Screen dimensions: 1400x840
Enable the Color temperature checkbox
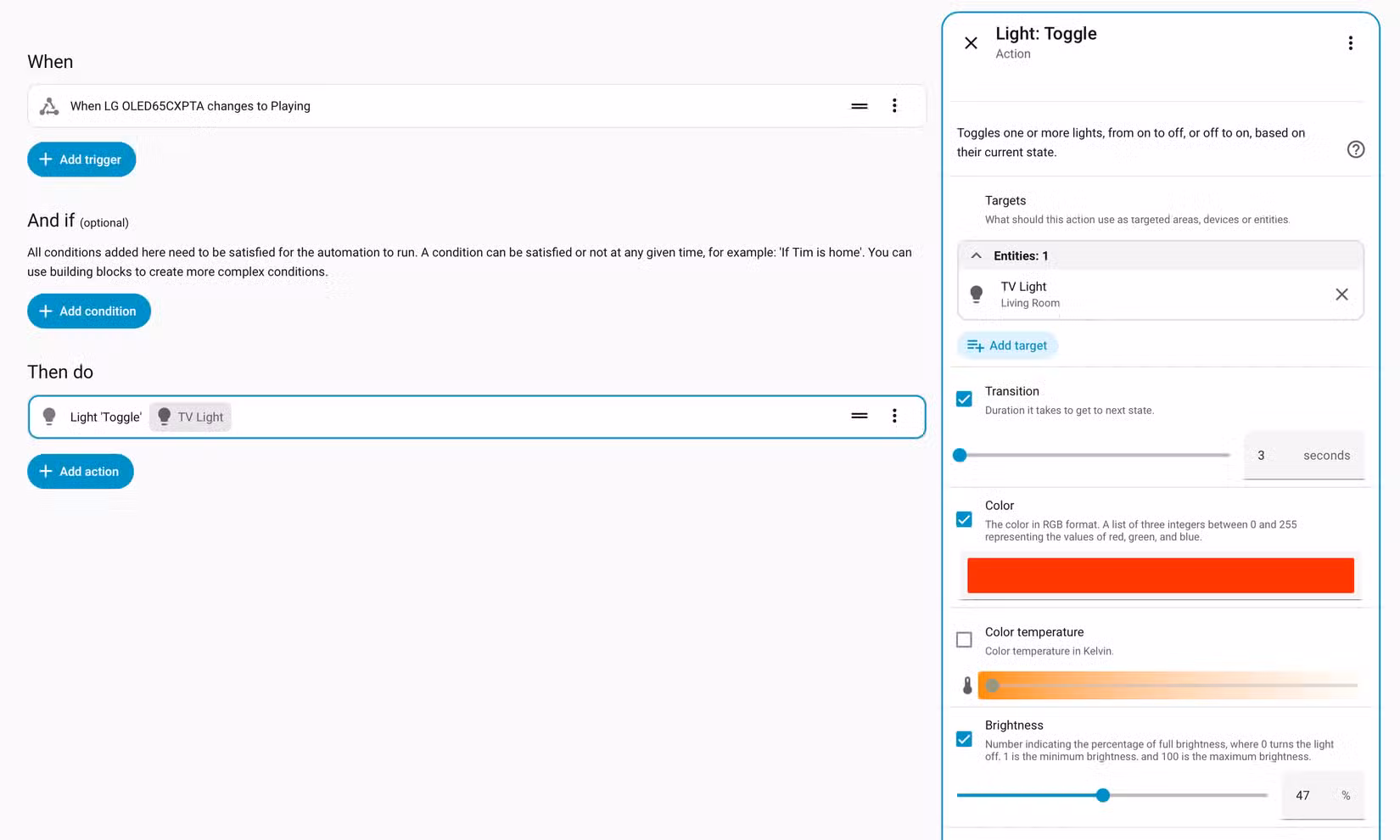pos(964,639)
